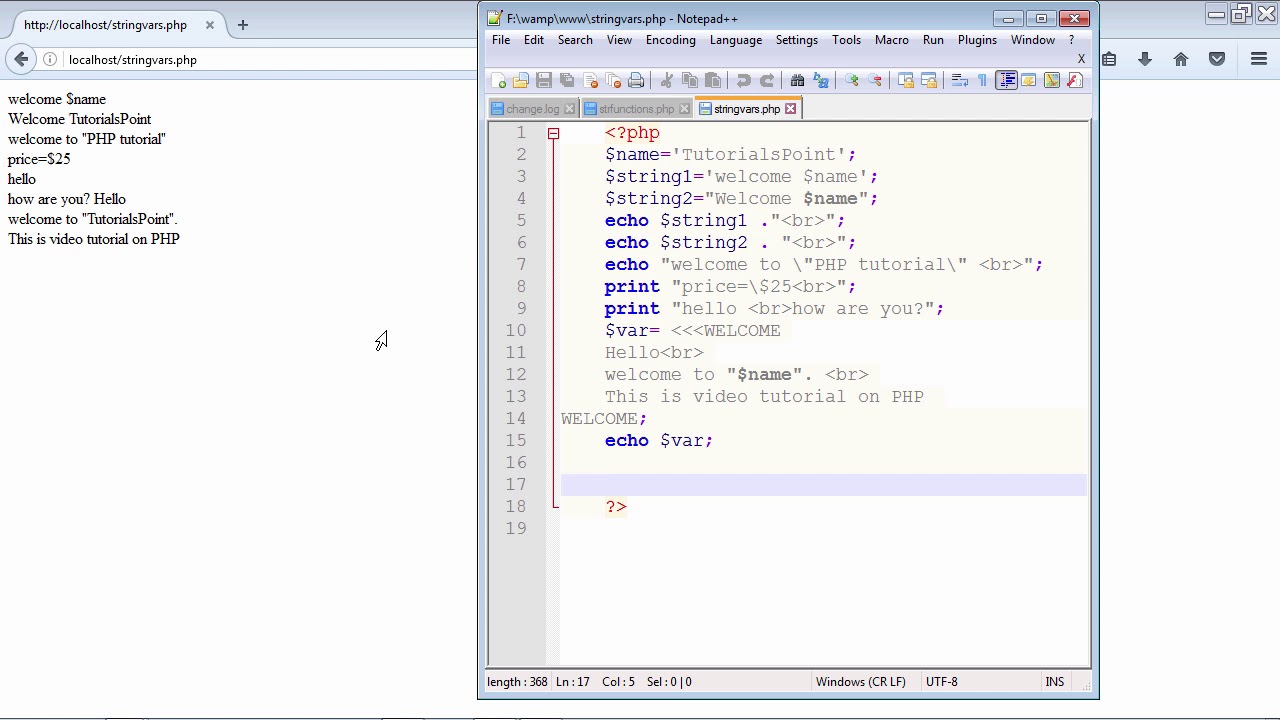Click the Close All documents toolbar icon

613,81
